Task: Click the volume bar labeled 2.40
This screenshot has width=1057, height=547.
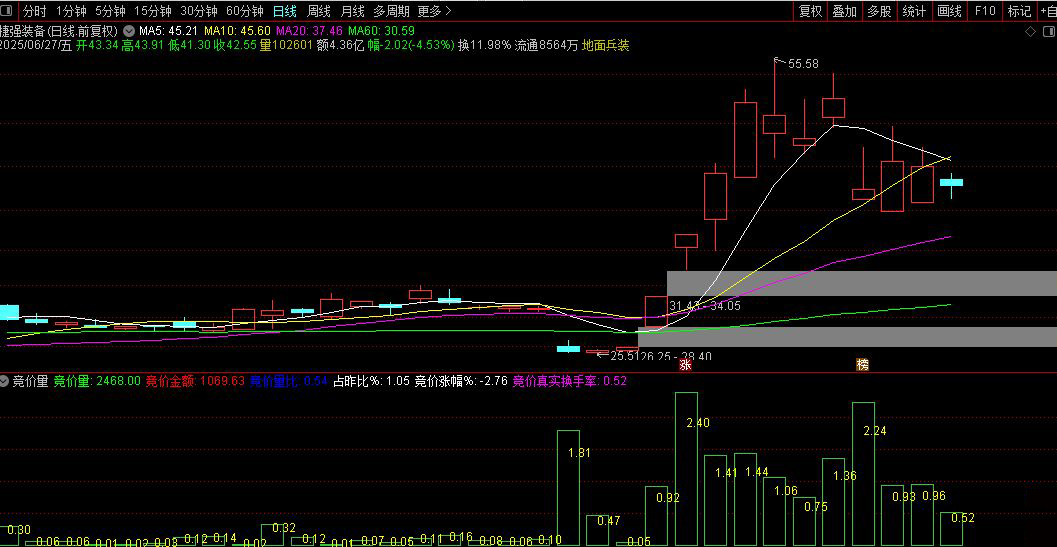Action: point(686,469)
